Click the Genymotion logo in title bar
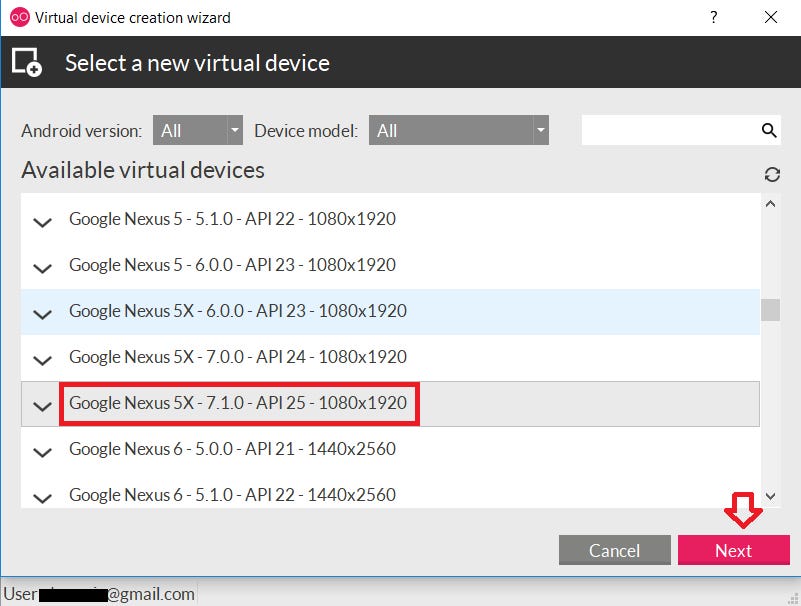Viewport: 801px width, 606px height. coord(20,17)
